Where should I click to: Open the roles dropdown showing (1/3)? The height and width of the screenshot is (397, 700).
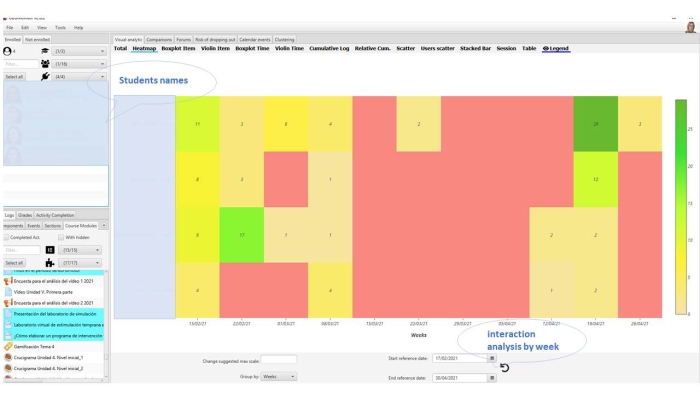79,51
